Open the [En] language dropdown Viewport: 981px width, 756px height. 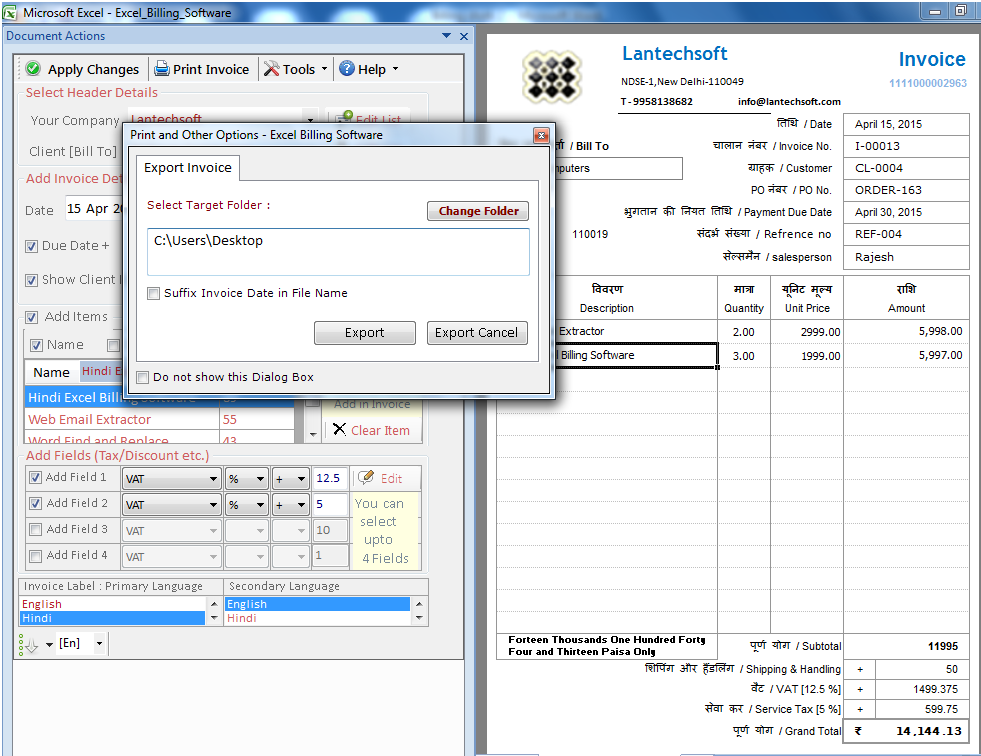pyautogui.click(x=99, y=643)
